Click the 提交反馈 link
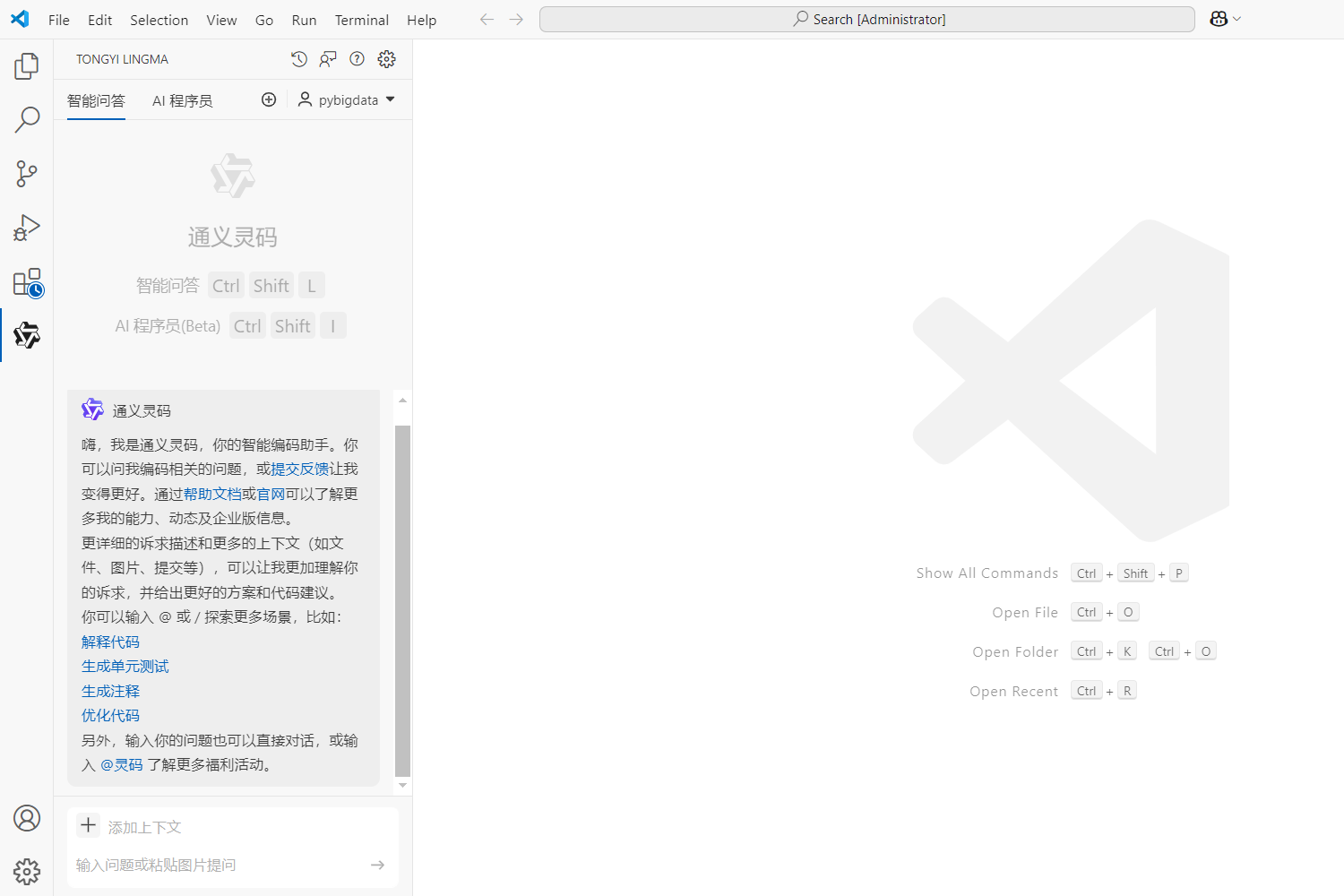The width and height of the screenshot is (1344, 896). [300, 469]
